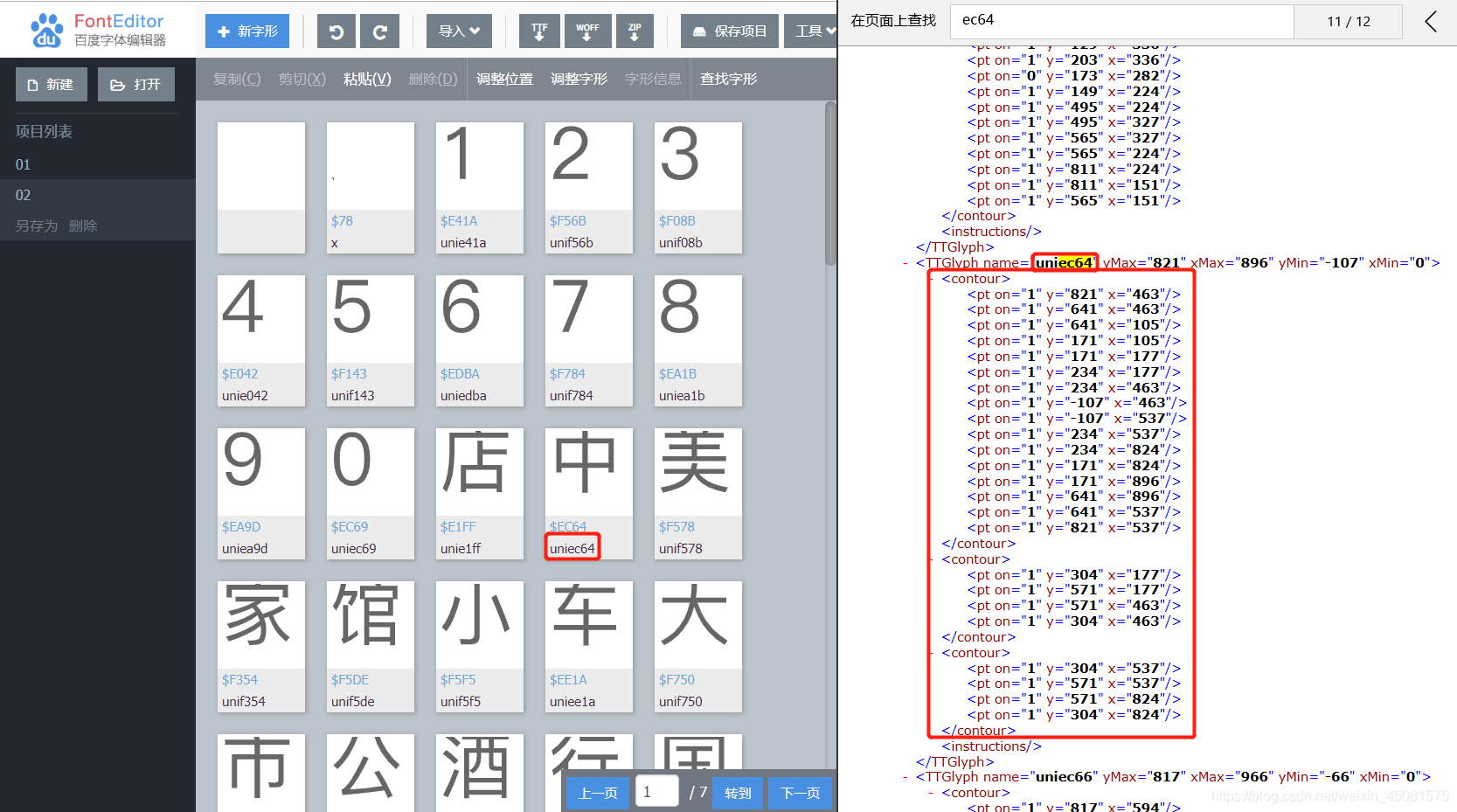Screen dimensions: 1457x812
Task: Click the 删除 link under project 02
Action: pos(83,226)
